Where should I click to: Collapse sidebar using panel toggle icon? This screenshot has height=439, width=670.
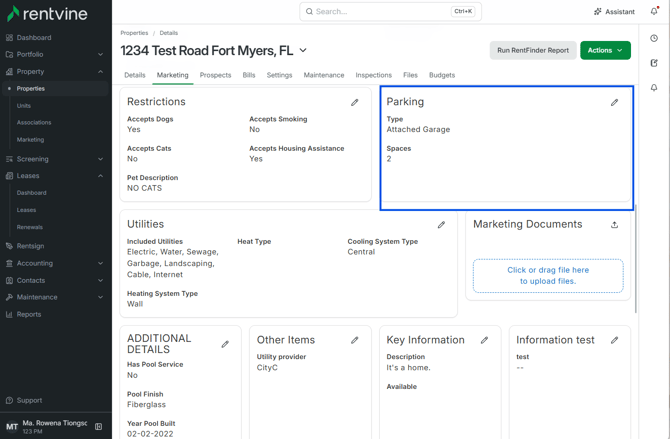pos(98,426)
